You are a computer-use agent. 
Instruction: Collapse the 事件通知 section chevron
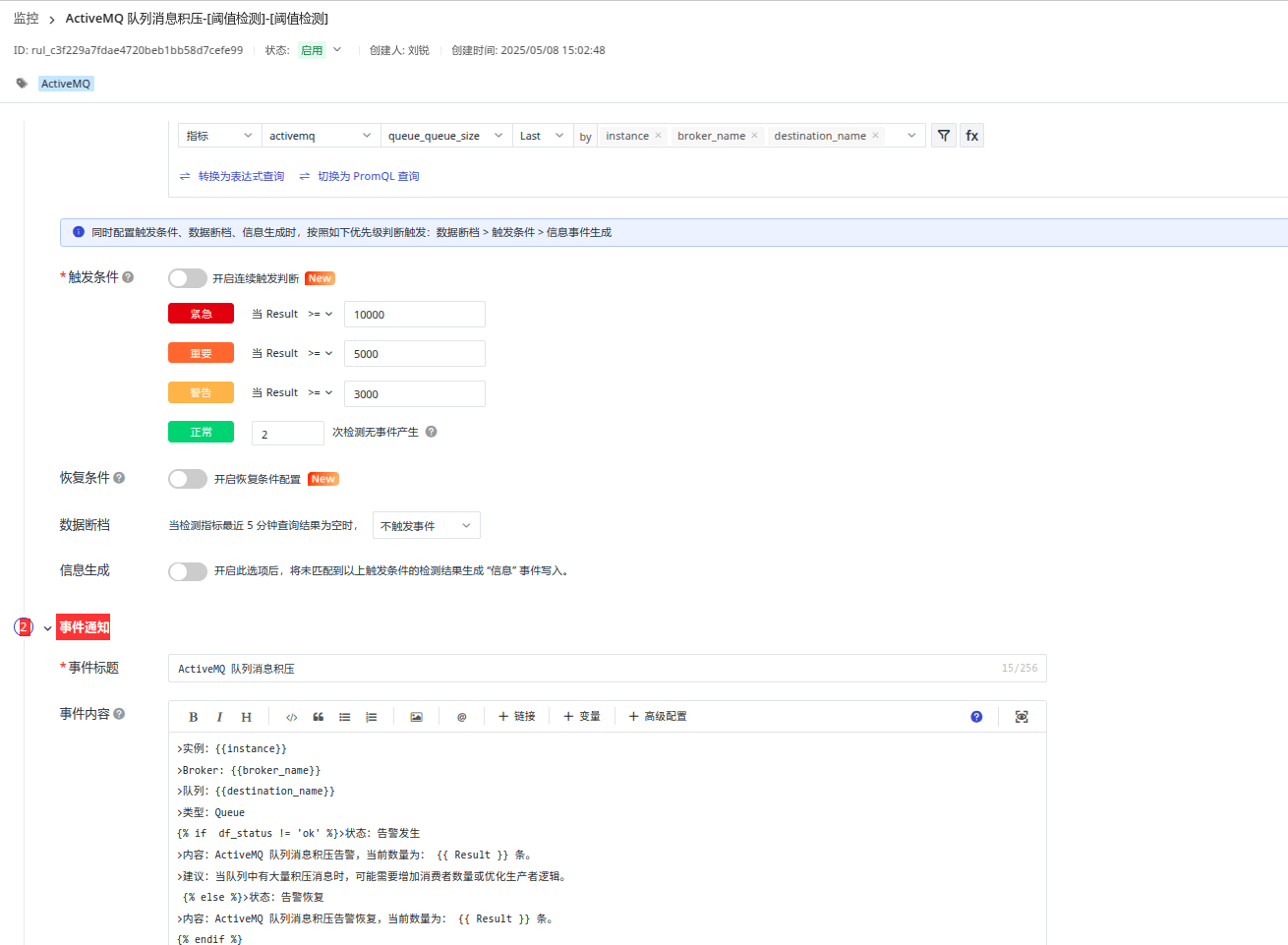(47, 628)
